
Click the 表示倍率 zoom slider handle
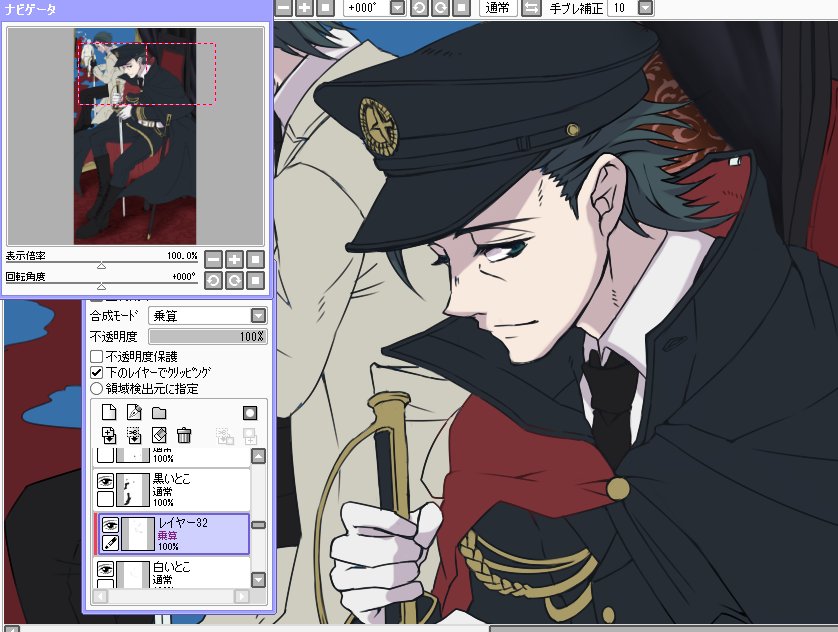(x=101, y=266)
